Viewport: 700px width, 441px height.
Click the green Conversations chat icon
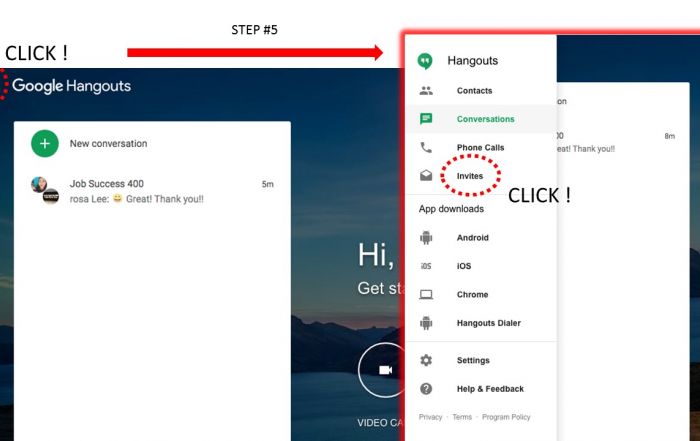pos(426,119)
